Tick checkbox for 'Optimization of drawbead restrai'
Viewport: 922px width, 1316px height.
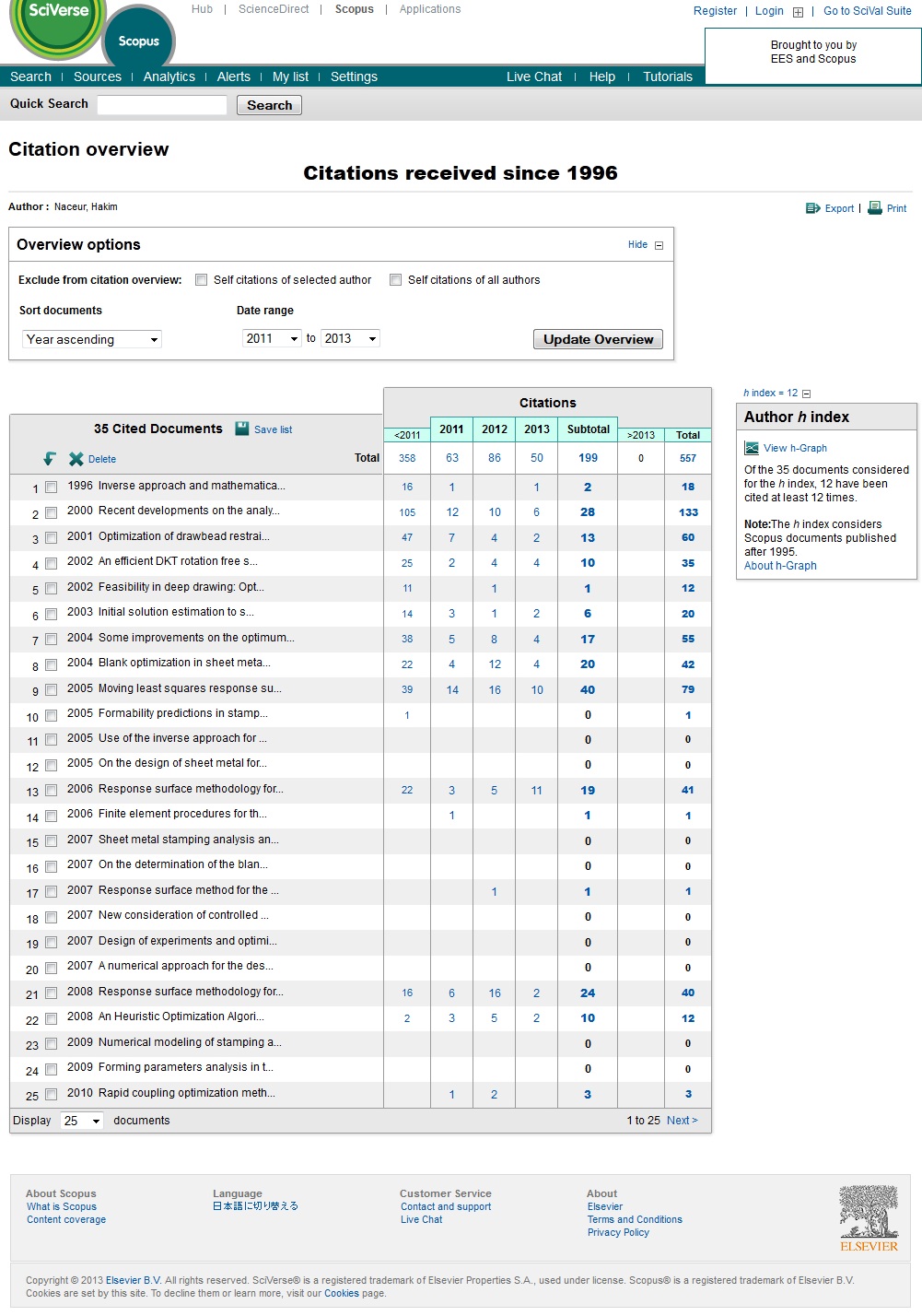pos(52,538)
